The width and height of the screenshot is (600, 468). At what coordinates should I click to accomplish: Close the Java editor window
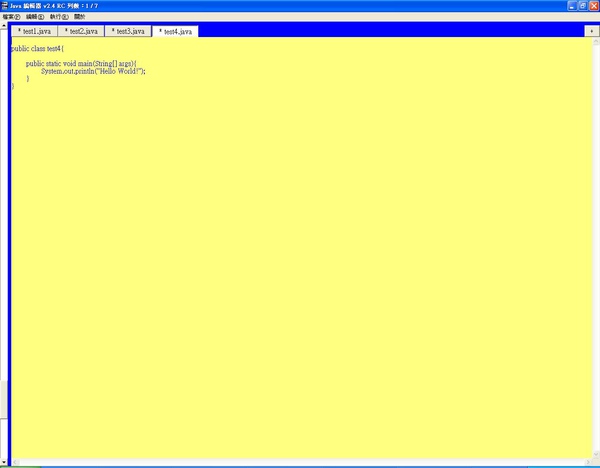click(x=594, y=6)
